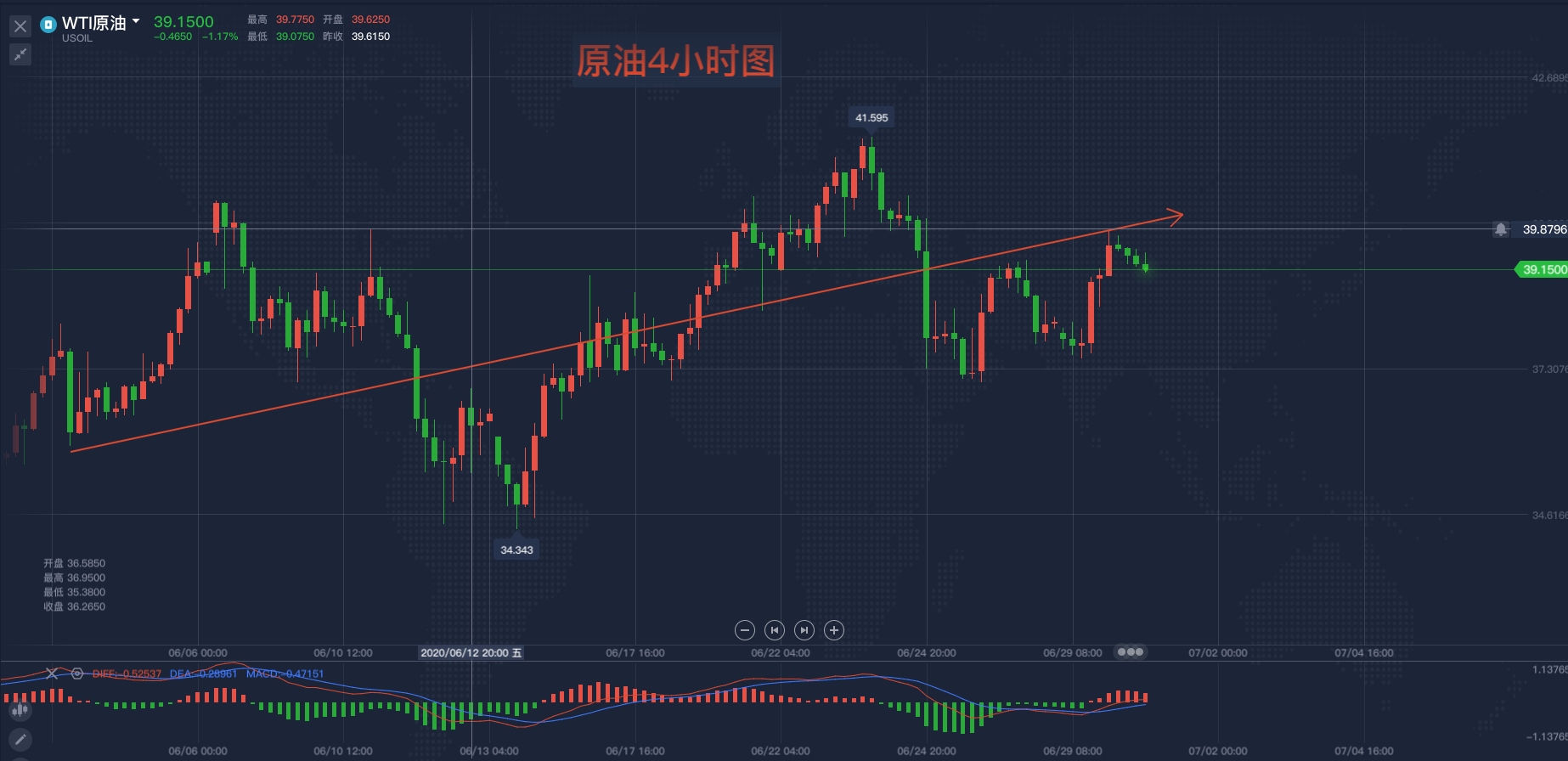This screenshot has height=761, width=1568.
Task: Click the candlestick chart type icon
Action: tap(20, 710)
